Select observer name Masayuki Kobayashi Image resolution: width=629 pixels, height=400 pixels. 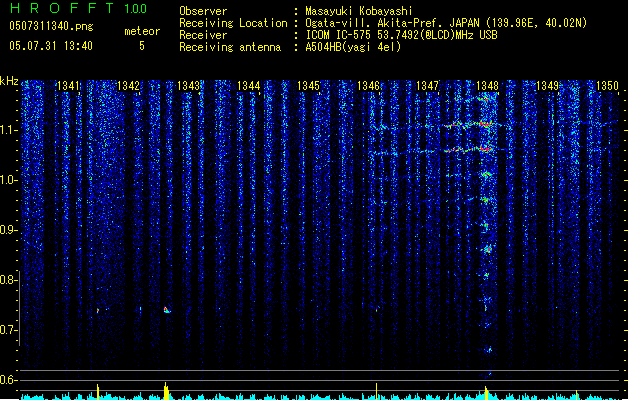tap(359, 11)
